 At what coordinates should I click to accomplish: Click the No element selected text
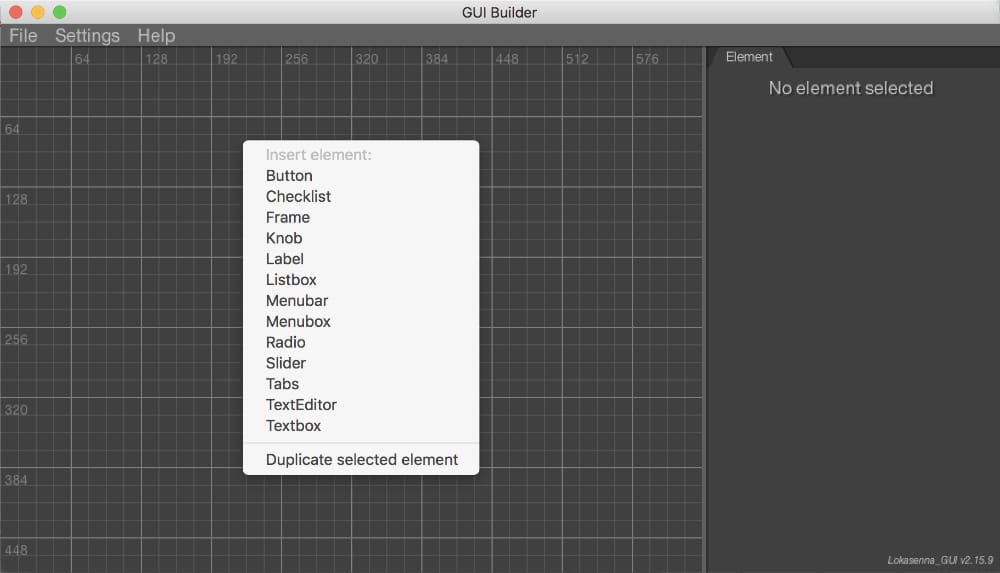(x=851, y=88)
